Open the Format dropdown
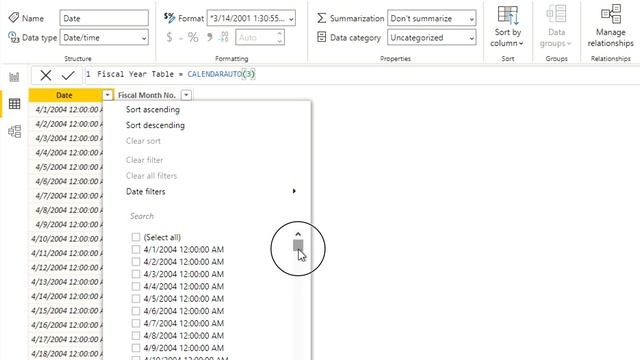The width and height of the screenshot is (640, 360). 291,18
